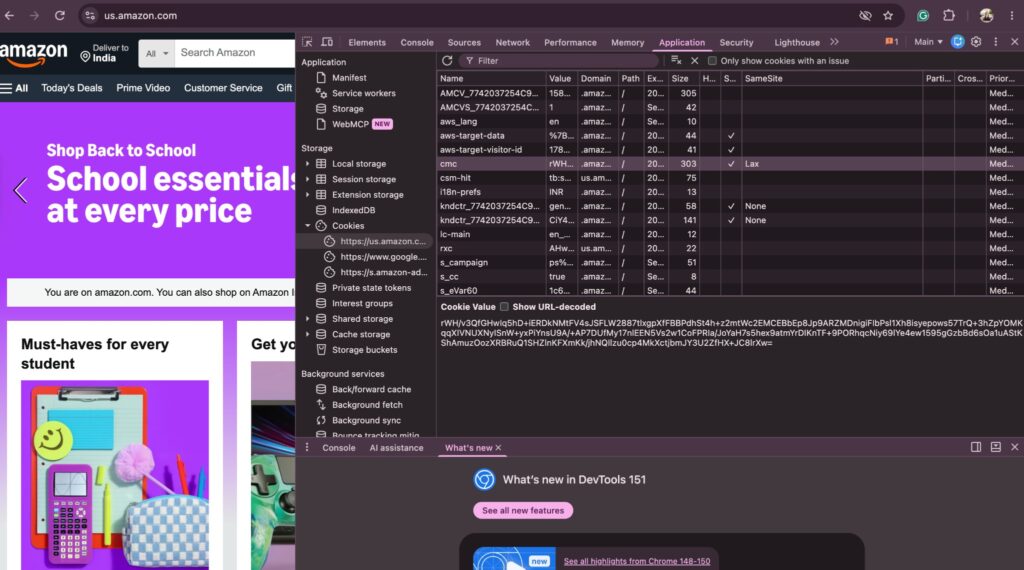The height and width of the screenshot is (570, 1024).
Task: Open DevTools settings gear
Action: coord(976,42)
